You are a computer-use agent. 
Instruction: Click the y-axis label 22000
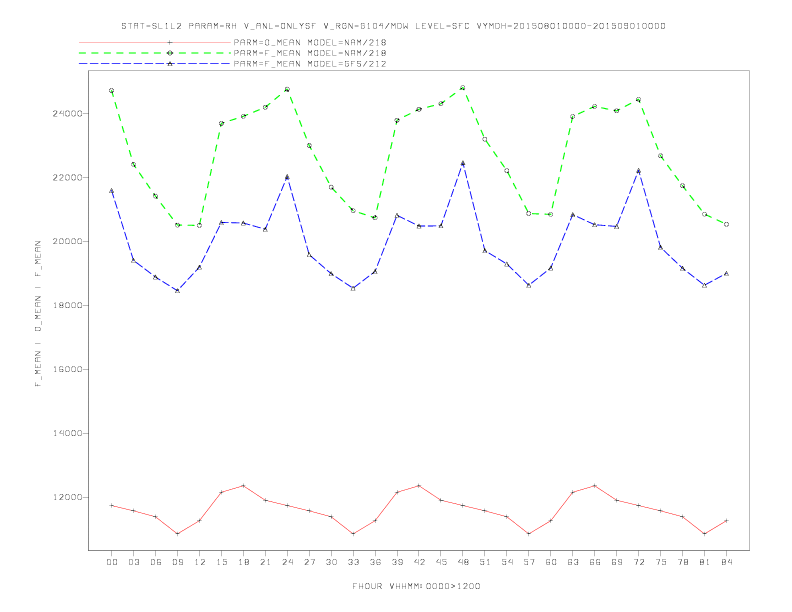(x=67, y=178)
